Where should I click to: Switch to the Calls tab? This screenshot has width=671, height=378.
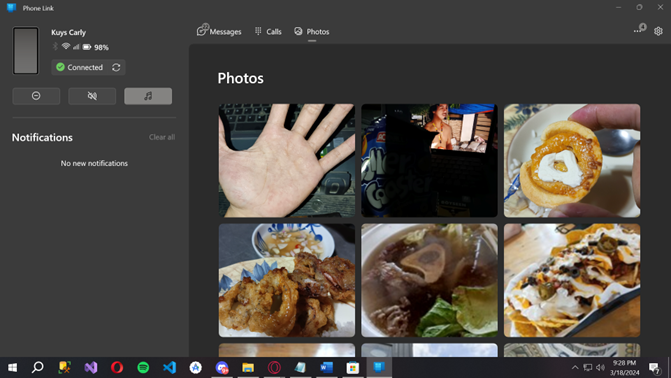coord(268,31)
